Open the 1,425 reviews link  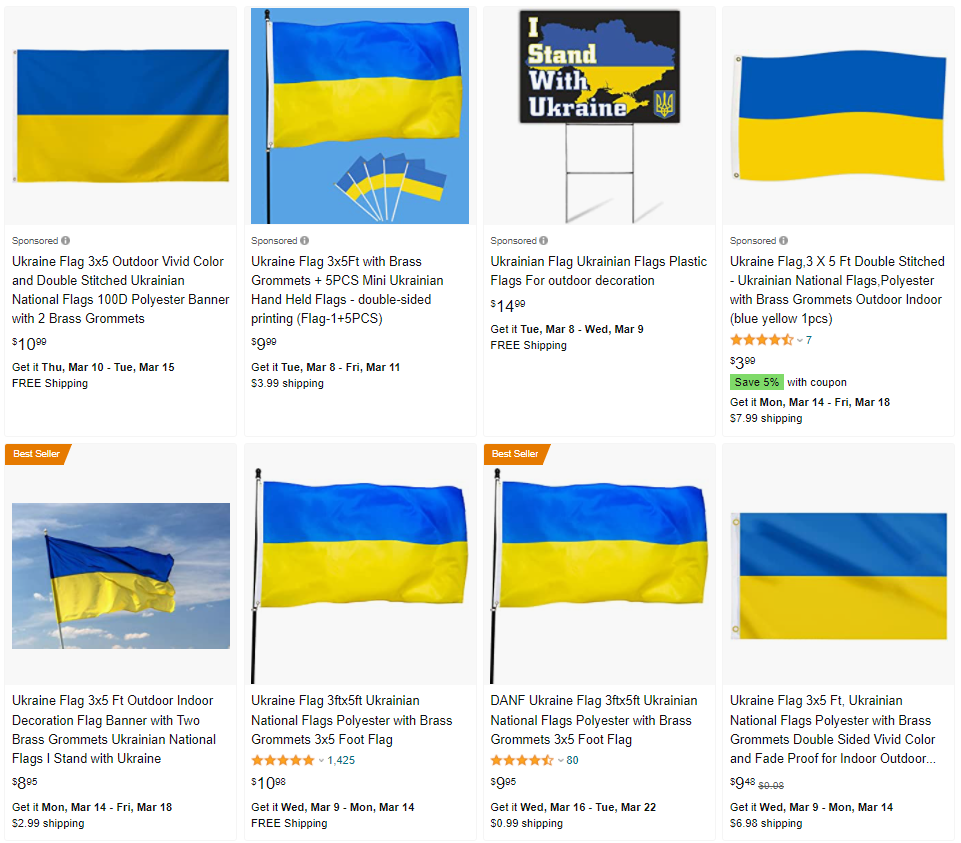click(341, 760)
